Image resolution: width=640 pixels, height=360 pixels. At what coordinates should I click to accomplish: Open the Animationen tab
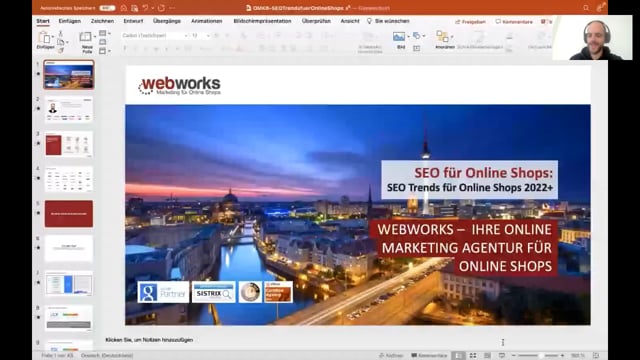[x=207, y=21]
